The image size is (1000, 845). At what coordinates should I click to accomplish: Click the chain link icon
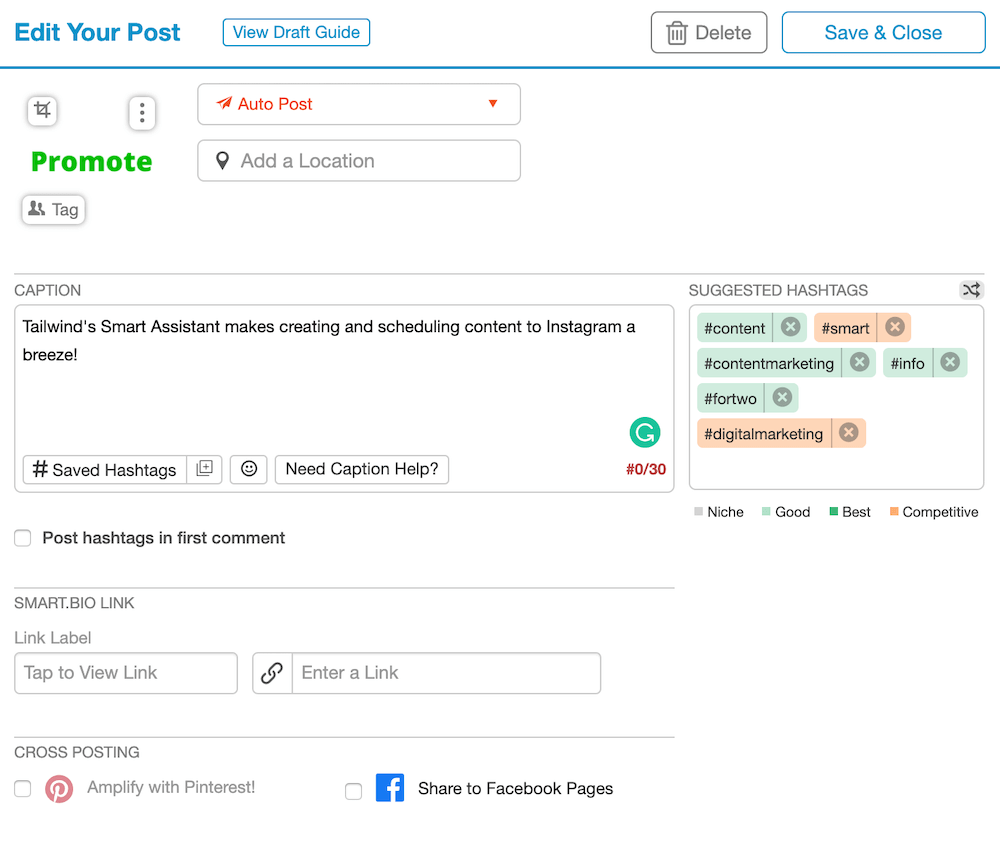click(x=272, y=673)
